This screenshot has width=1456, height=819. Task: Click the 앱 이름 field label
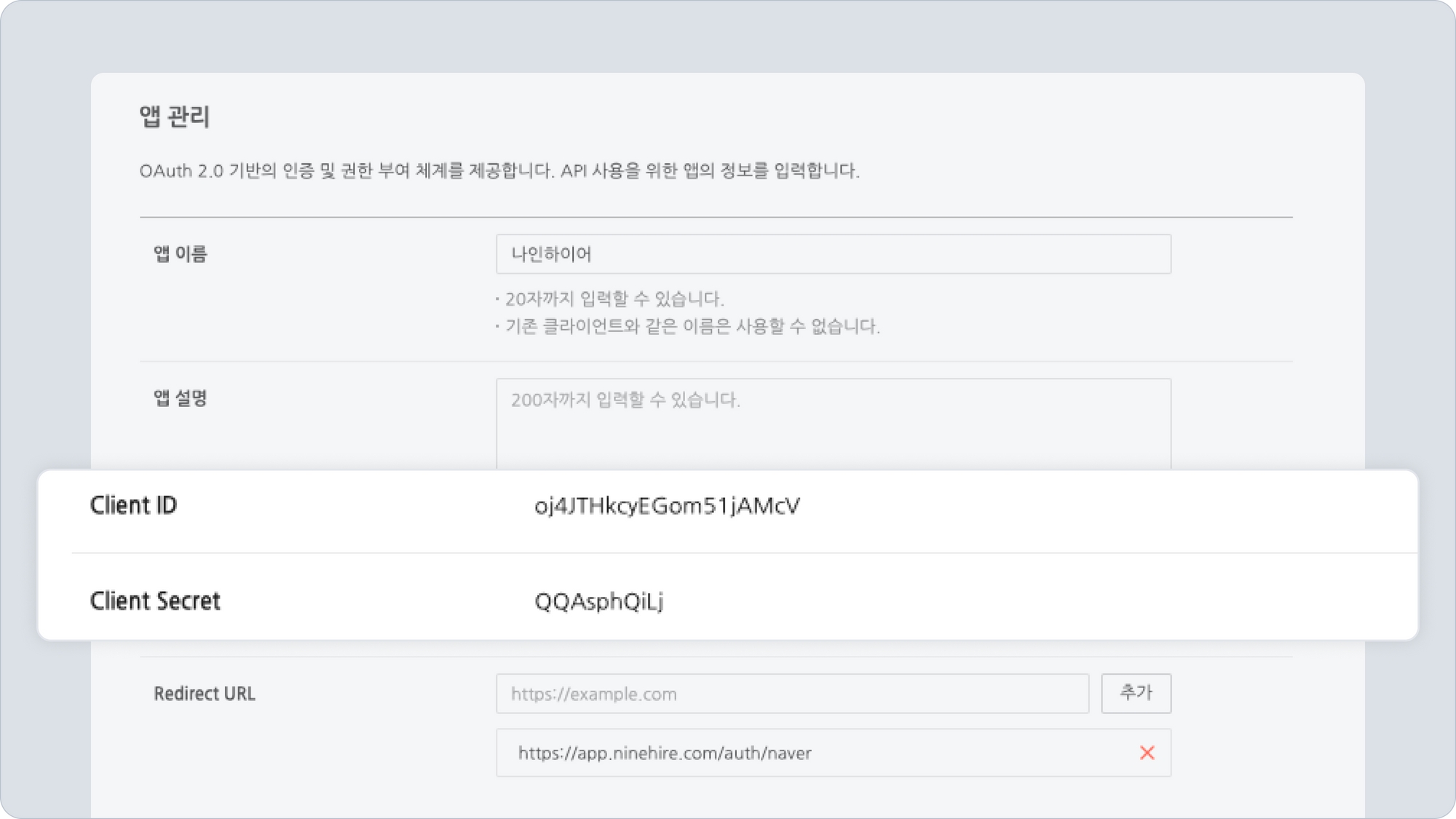click(180, 254)
